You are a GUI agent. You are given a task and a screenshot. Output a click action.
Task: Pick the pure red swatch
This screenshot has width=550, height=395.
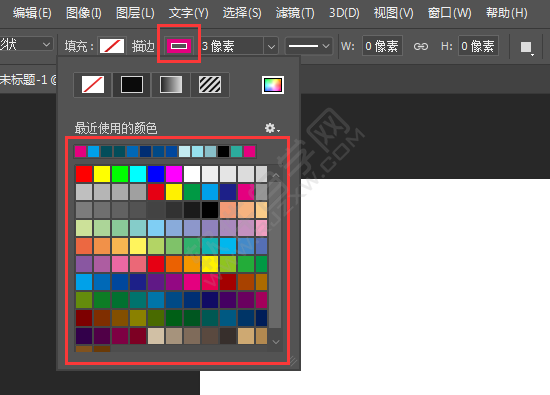84,174
